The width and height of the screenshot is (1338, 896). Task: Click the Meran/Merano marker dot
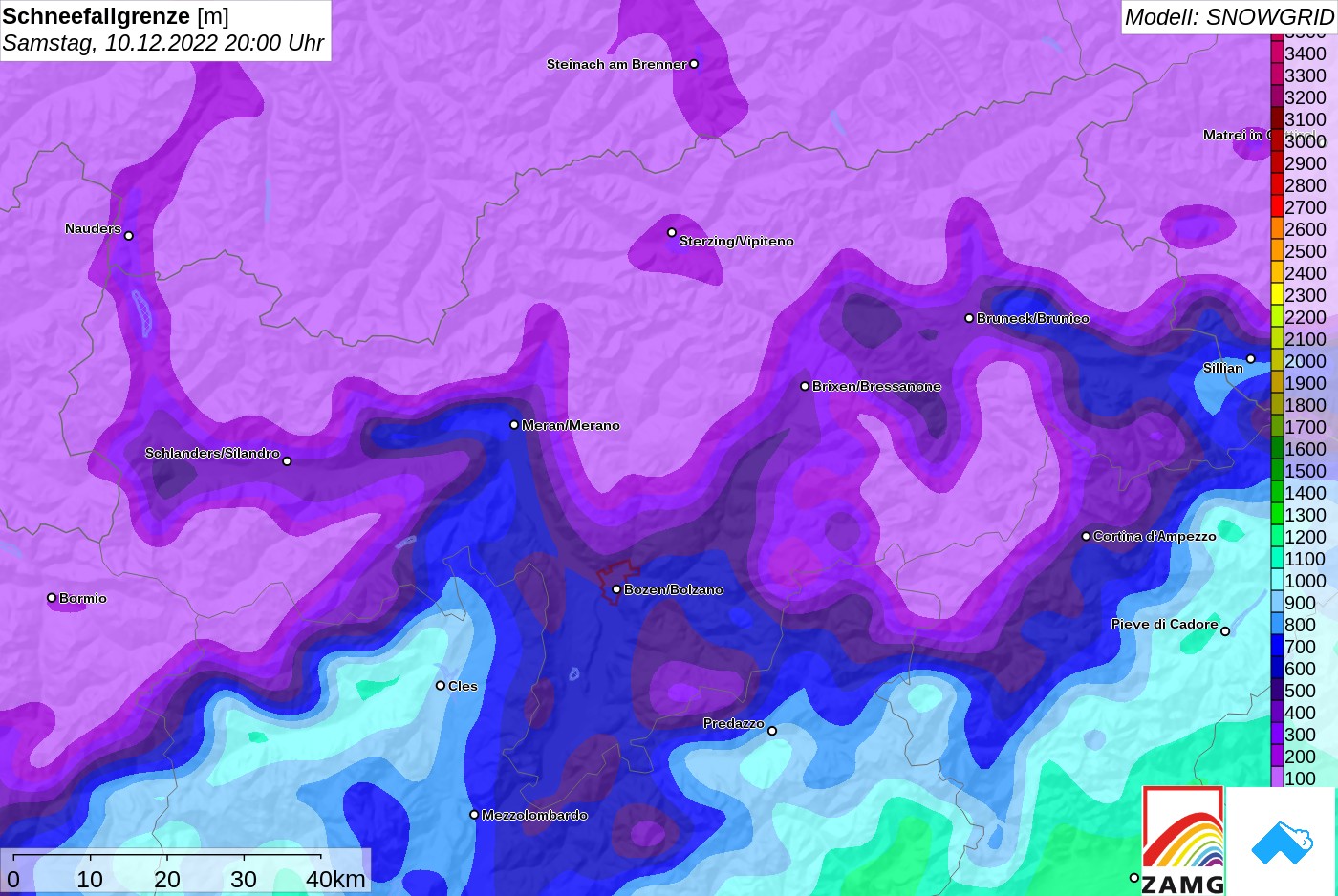coord(514,425)
